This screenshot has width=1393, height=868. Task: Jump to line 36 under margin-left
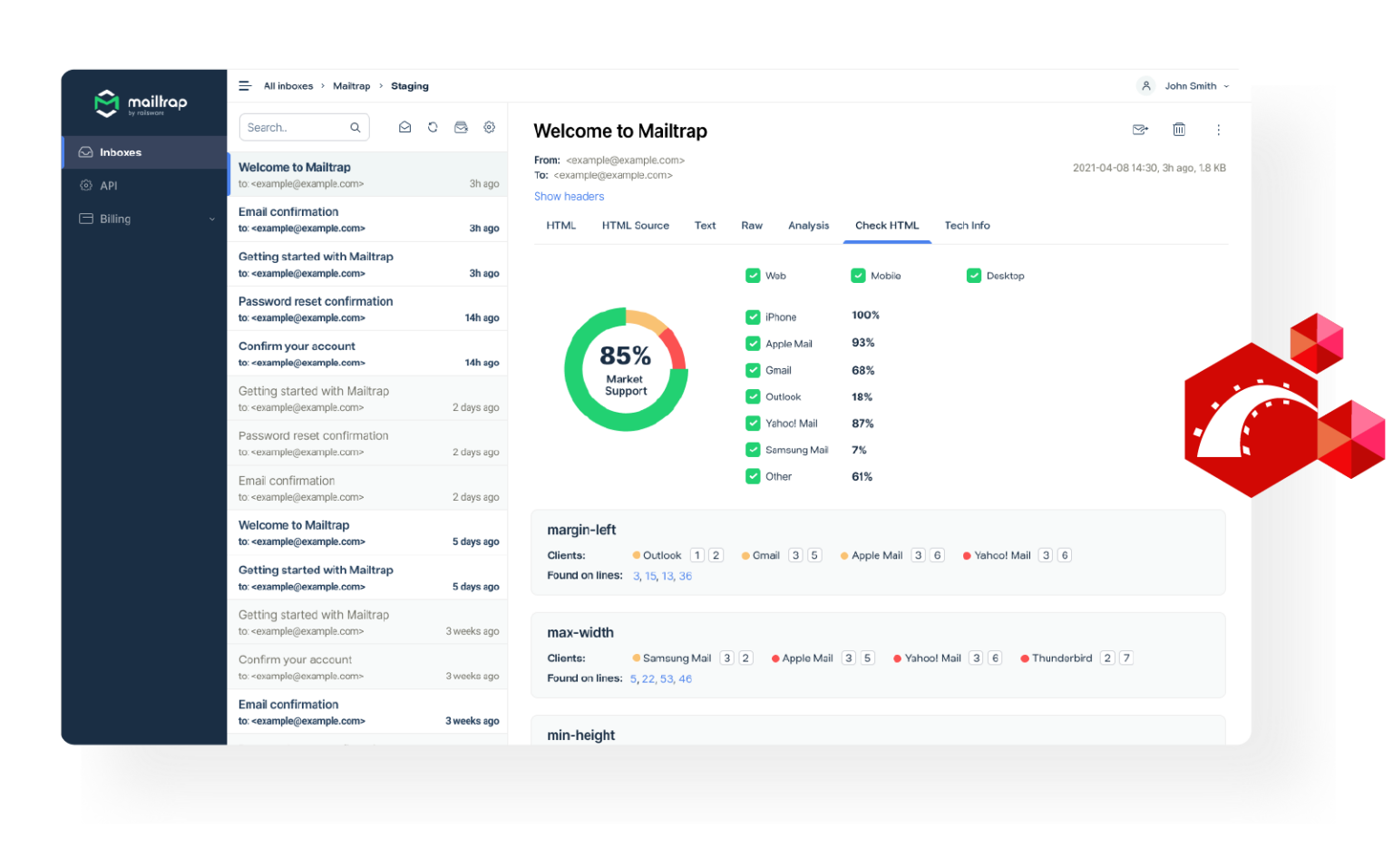(686, 577)
